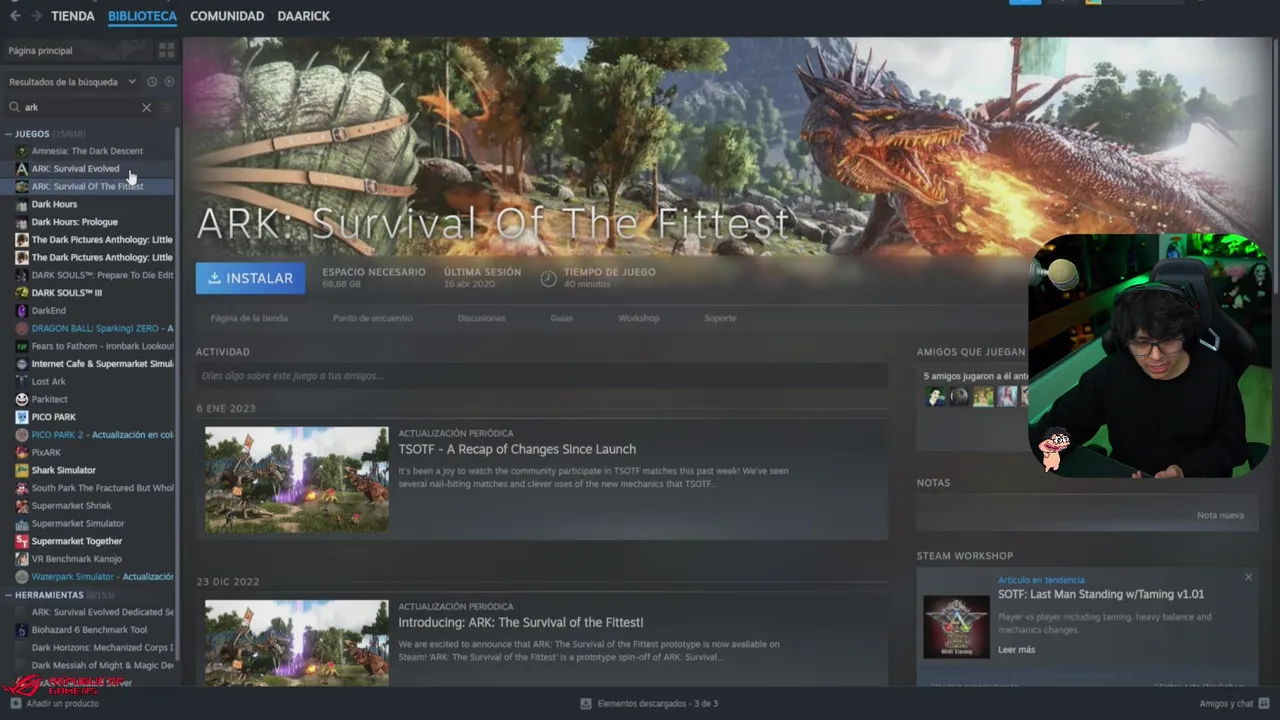Screen dimensions: 1280x720
Task: Click Nota nueva to add a note
Action: [1220, 515]
